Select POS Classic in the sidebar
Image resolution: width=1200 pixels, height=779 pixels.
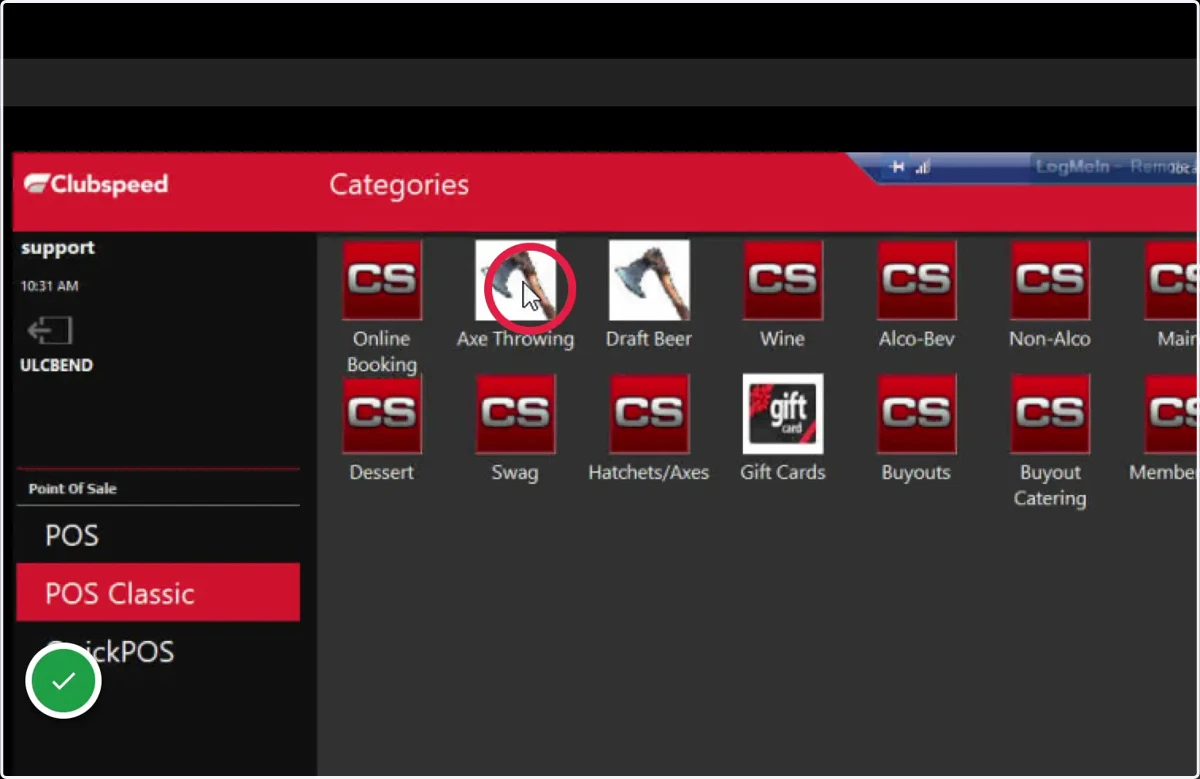pyautogui.click(x=158, y=593)
